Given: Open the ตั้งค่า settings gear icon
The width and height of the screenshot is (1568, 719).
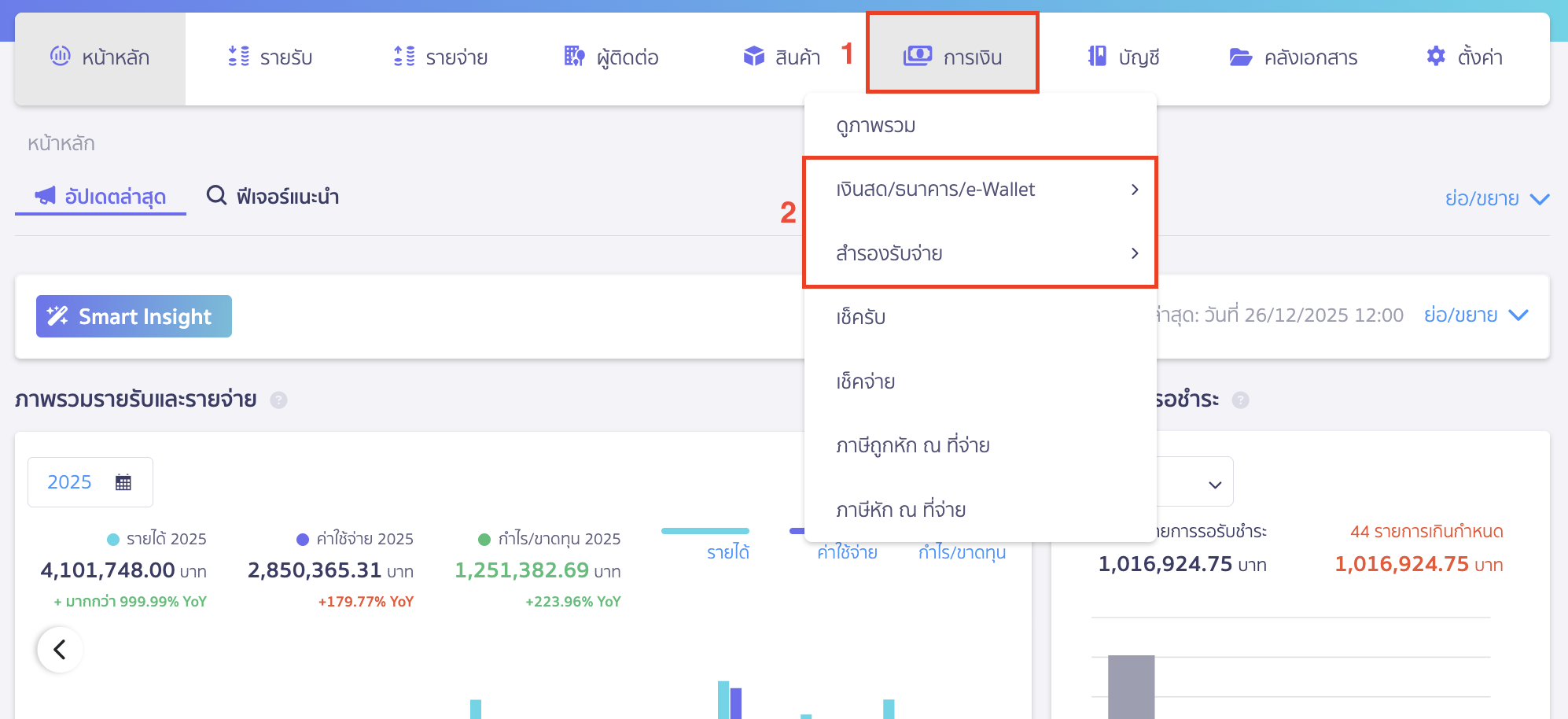Looking at the screenshot, I should coord(1434,57).
